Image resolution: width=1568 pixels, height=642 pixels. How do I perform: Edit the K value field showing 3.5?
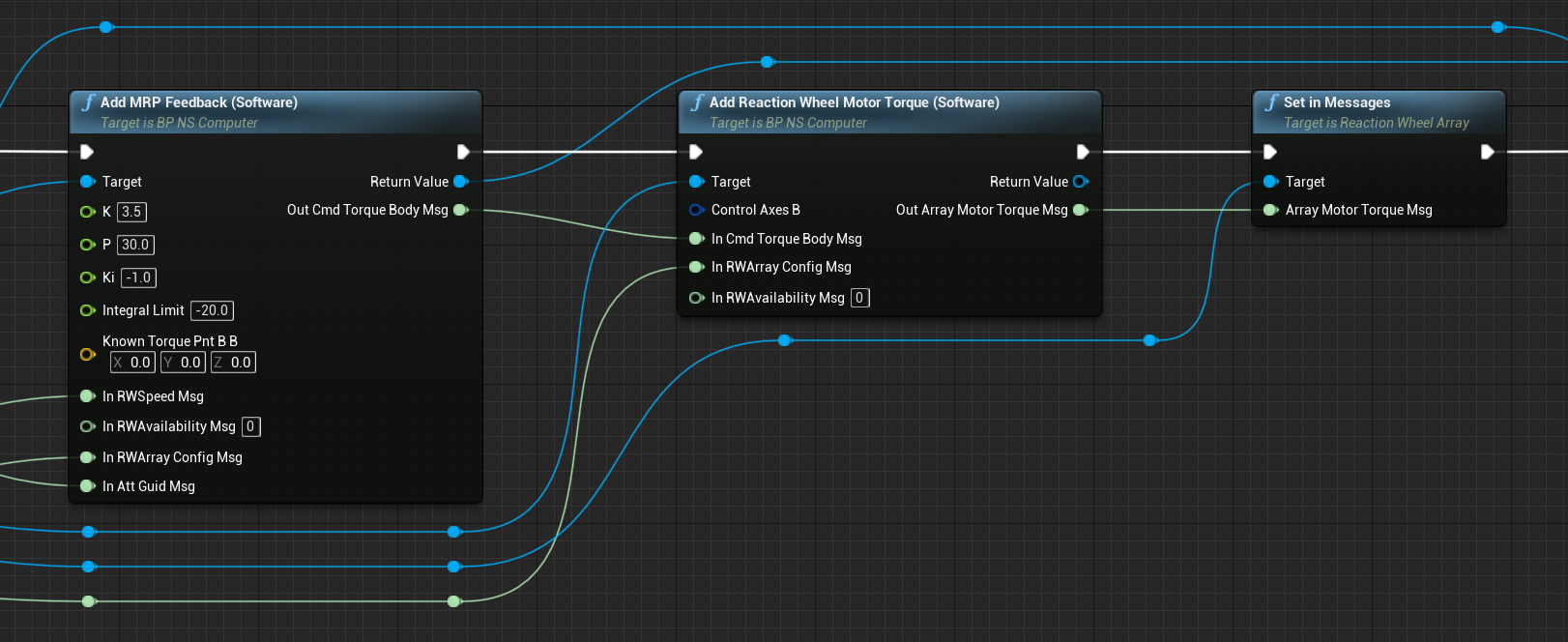[131, 212]
